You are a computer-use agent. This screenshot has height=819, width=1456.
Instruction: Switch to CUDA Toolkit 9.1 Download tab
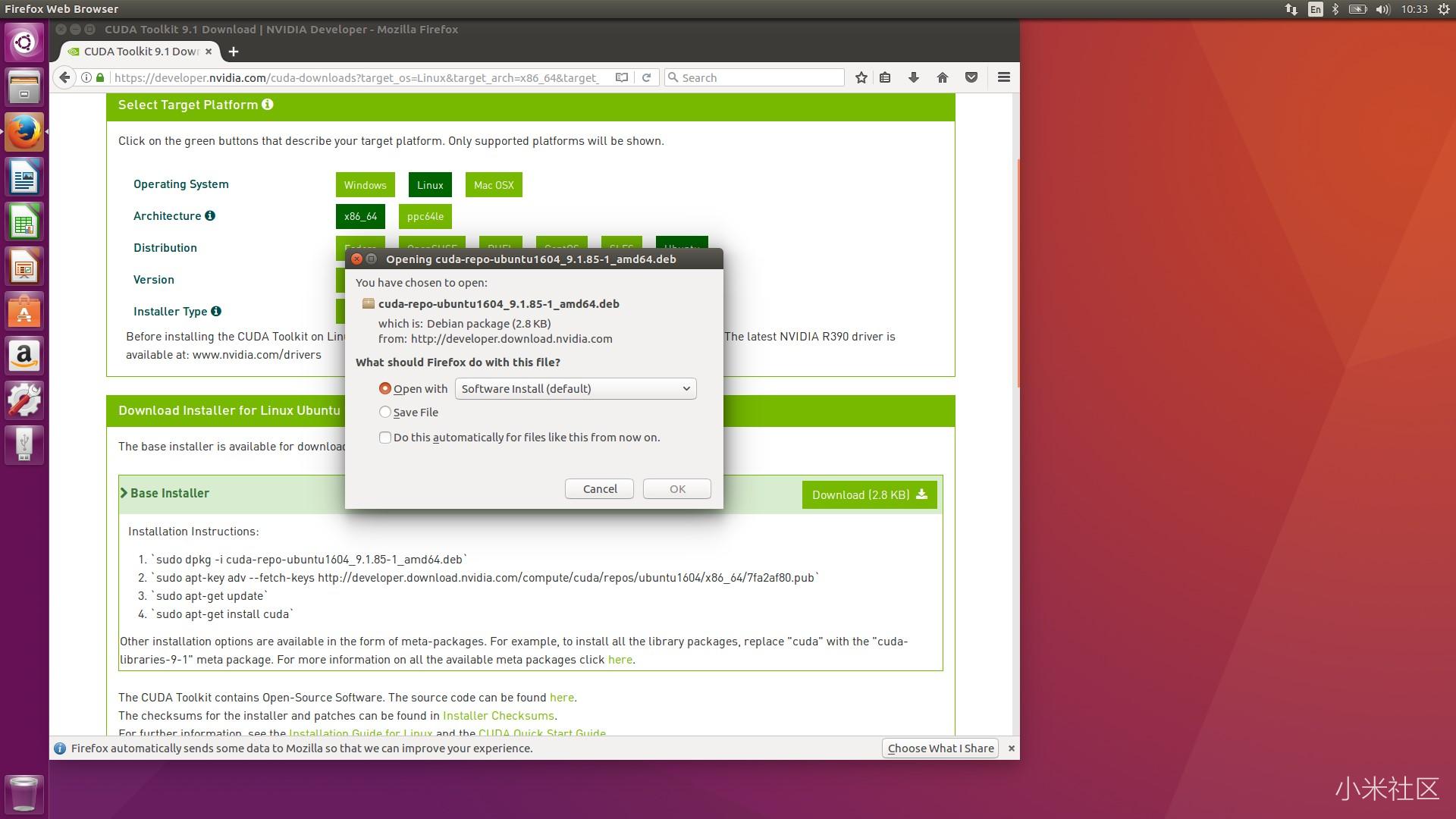point(140,52)
